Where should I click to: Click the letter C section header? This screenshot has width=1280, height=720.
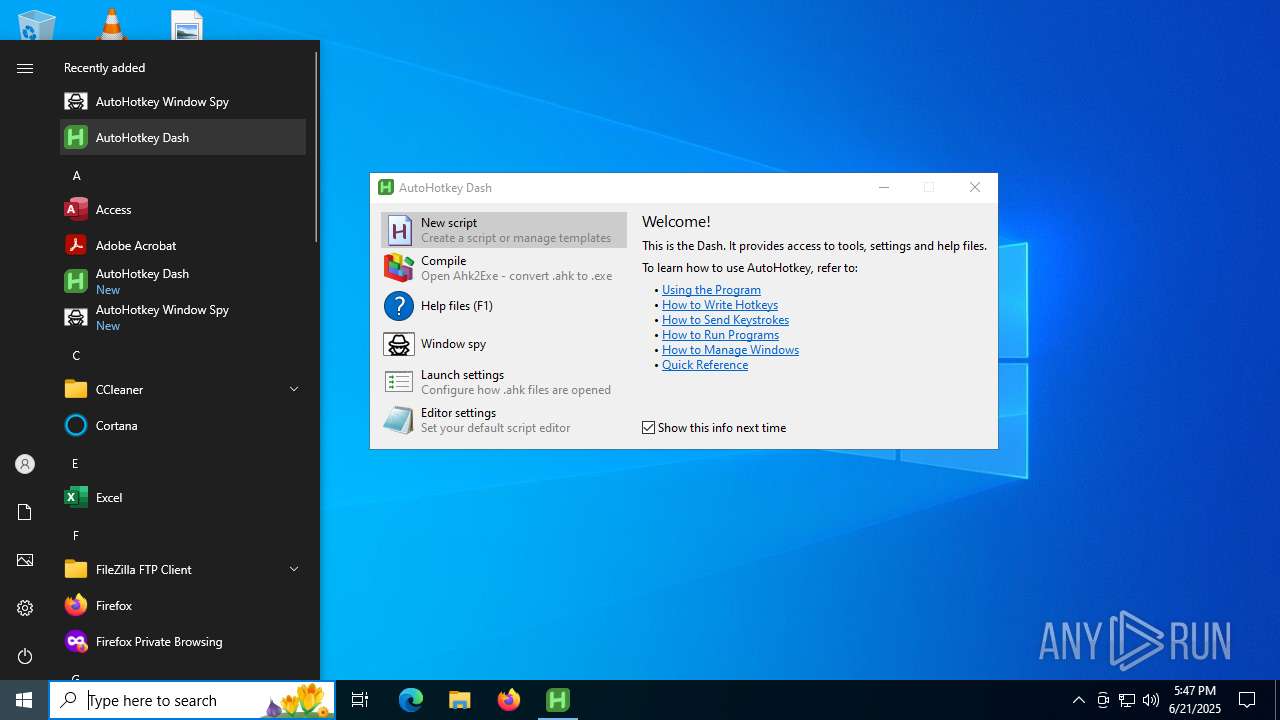[x=76, y=355]
